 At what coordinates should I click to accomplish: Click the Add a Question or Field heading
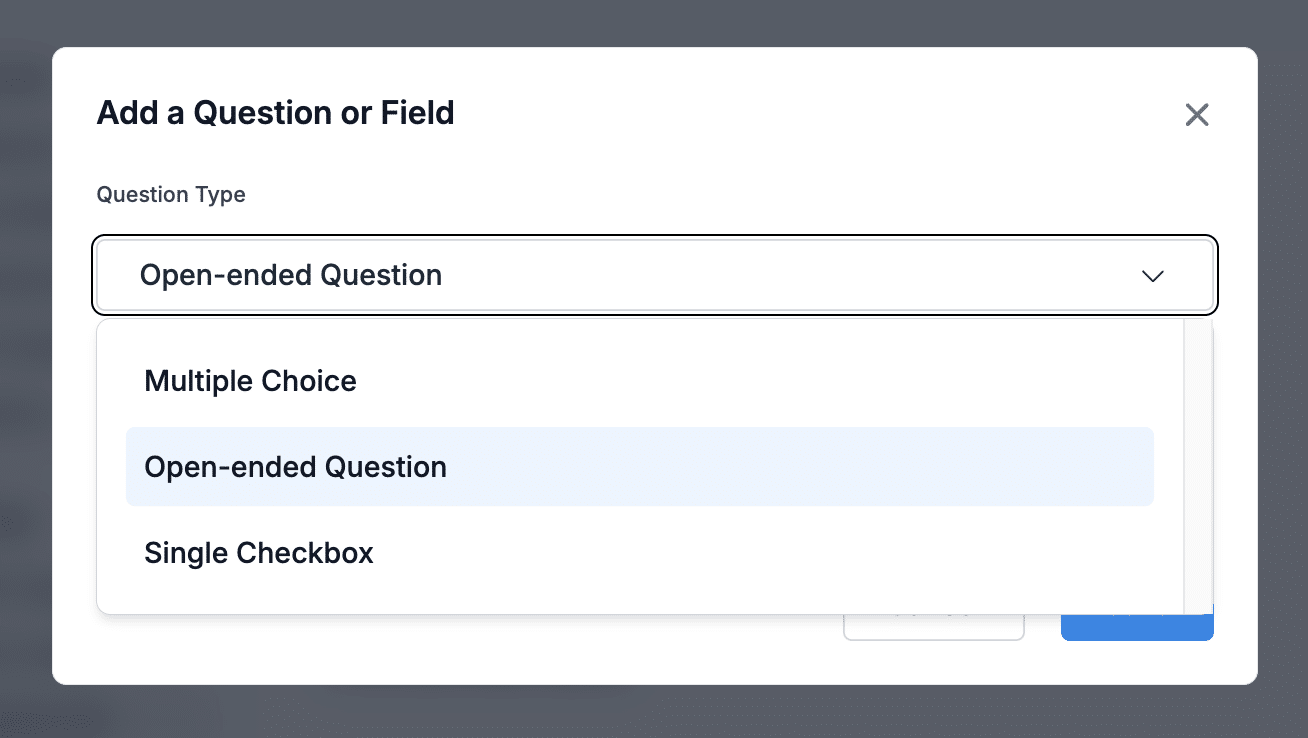point(275,113)
